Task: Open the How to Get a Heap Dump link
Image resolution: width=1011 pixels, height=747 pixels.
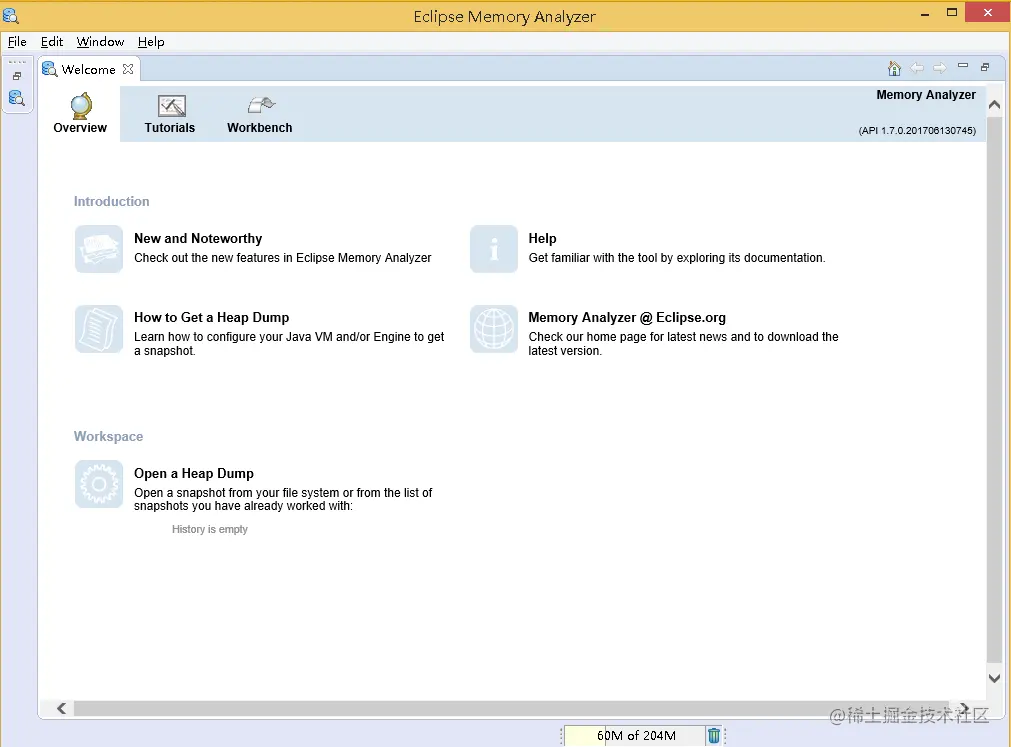Action: (211, 318)
